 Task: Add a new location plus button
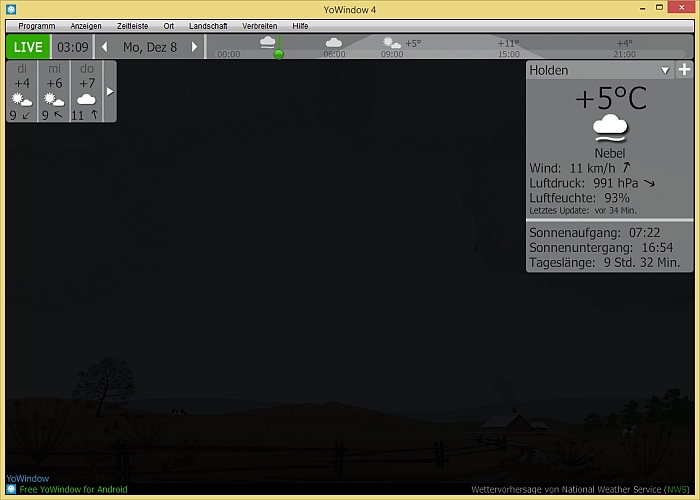pyautogui.click(x=684, y=70)
